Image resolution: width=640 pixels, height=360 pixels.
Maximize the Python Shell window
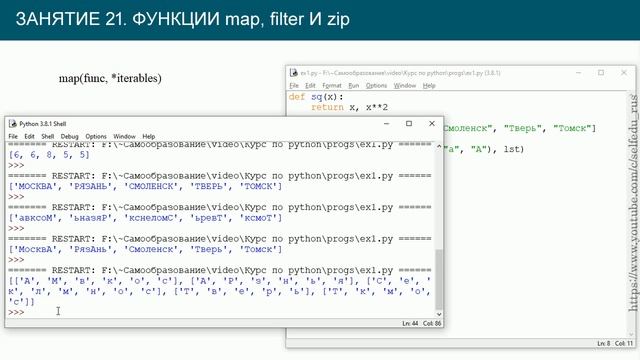pos(409,124)
